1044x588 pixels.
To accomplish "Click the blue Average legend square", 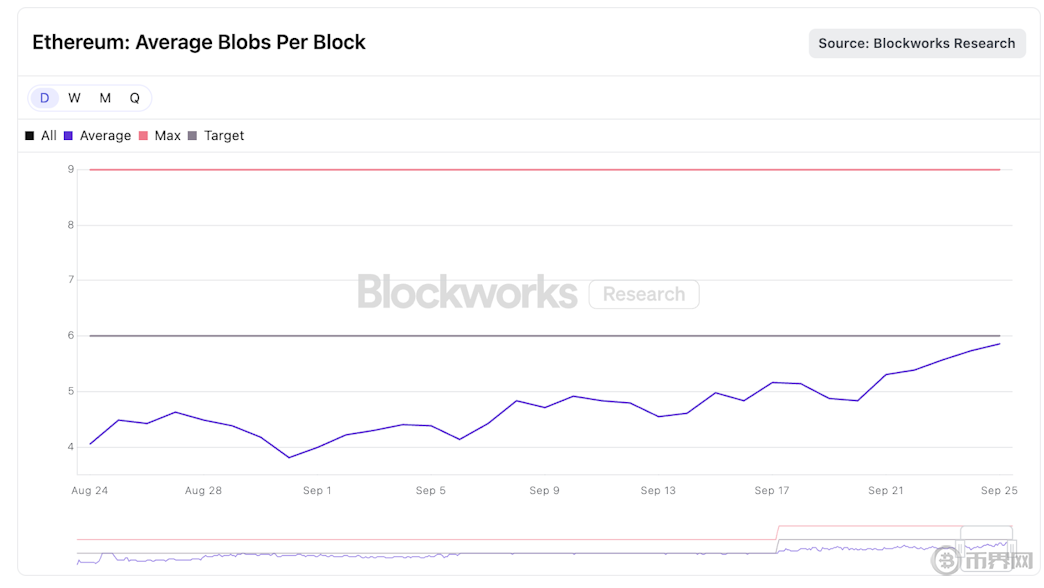I will click(x=68, y=136).
